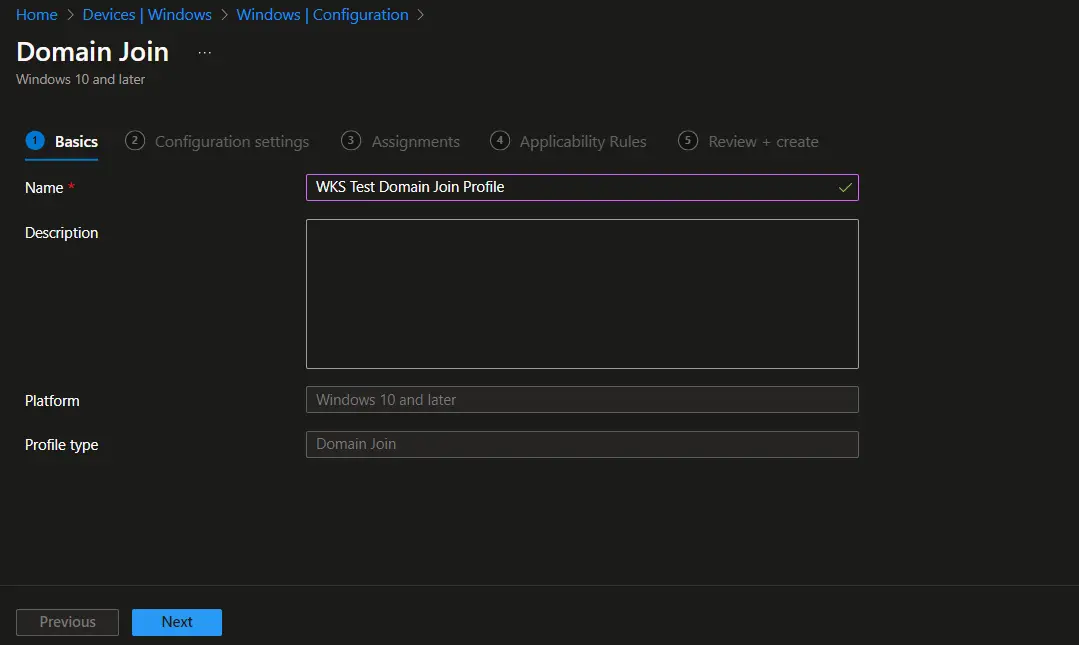The width and height of the screenshot is (1079, 645).
Task: Click the Next button
Action: pyautogui.click(x=177, y=621)
